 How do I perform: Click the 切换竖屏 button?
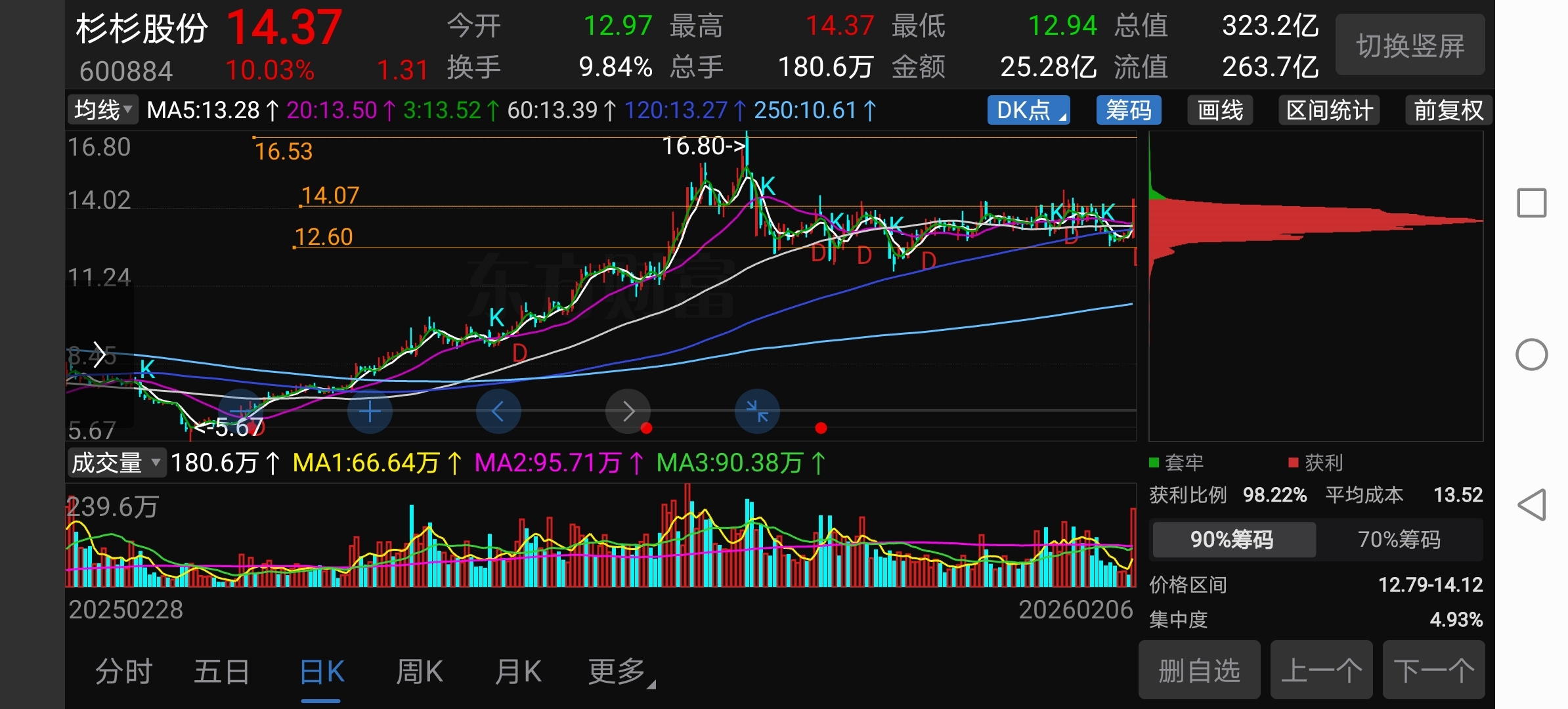[x=1410, y=45]
